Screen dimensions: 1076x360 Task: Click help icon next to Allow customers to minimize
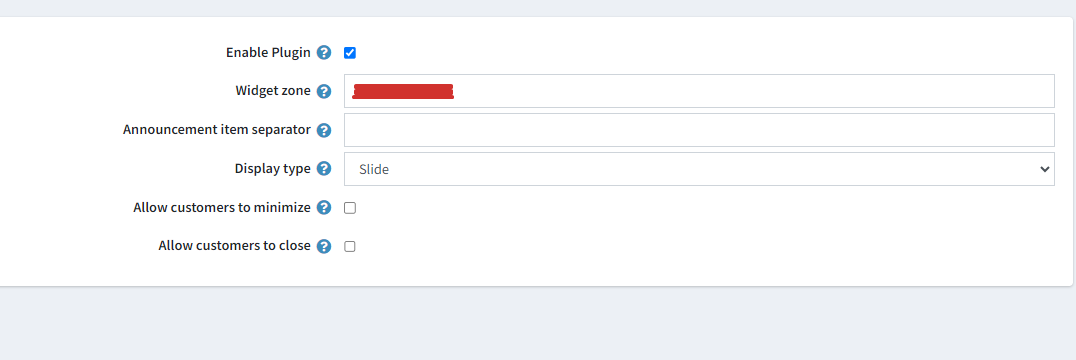pos(324,208)
